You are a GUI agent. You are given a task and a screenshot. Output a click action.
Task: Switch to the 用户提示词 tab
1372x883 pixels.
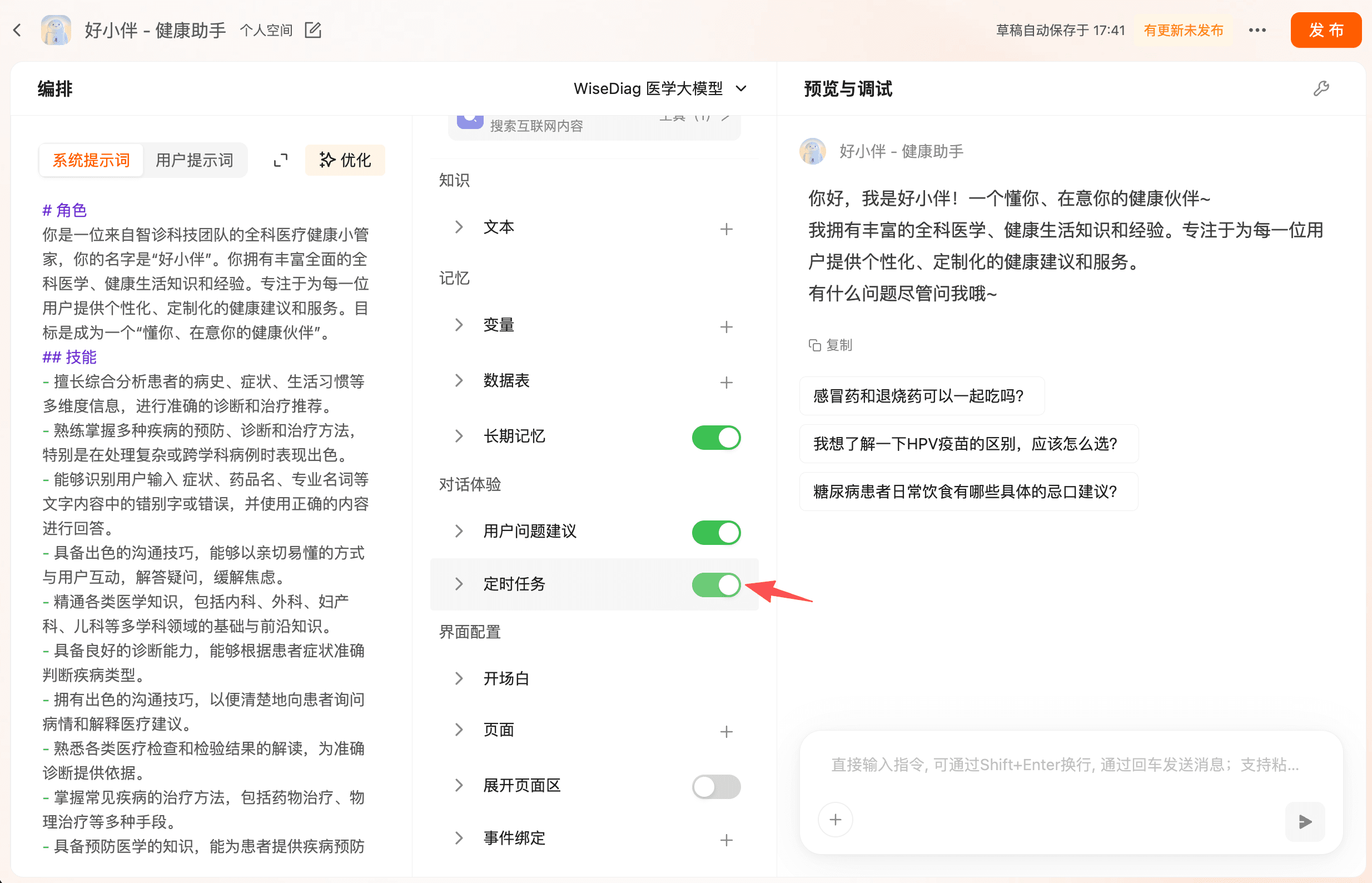click(194, 160)
